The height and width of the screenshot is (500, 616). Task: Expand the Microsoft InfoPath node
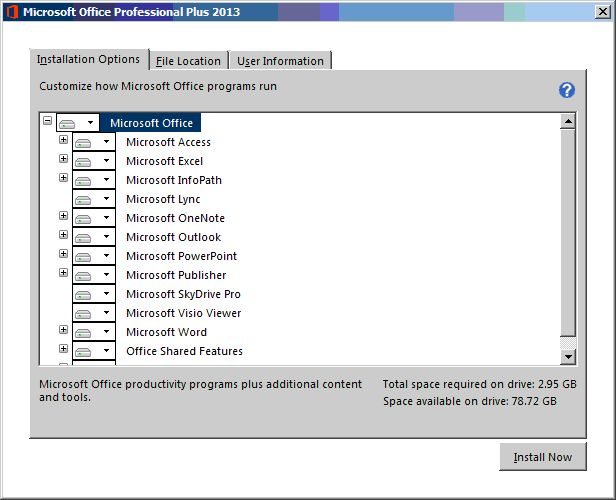63,178
